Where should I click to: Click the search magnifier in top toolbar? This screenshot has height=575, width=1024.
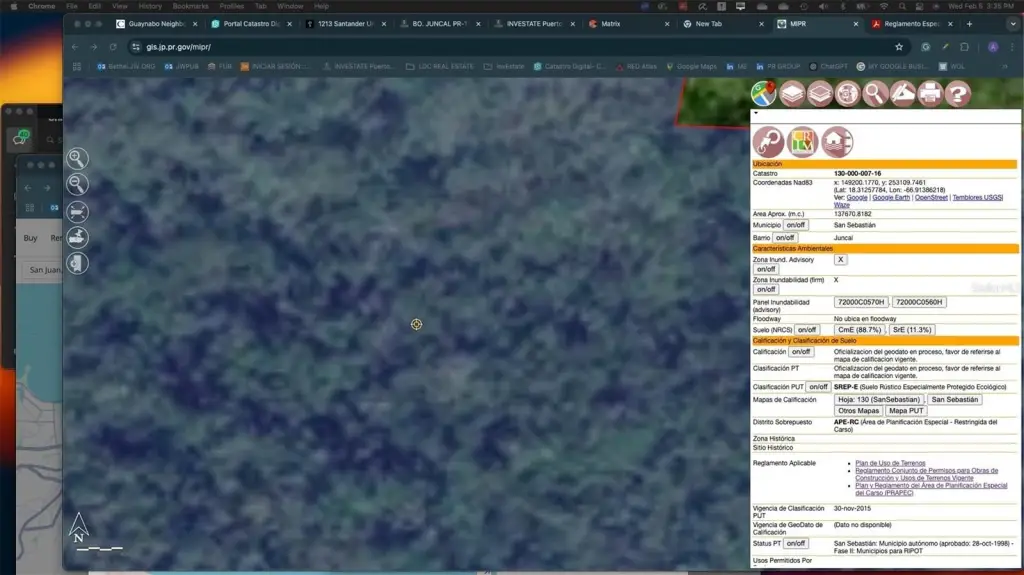875,94
